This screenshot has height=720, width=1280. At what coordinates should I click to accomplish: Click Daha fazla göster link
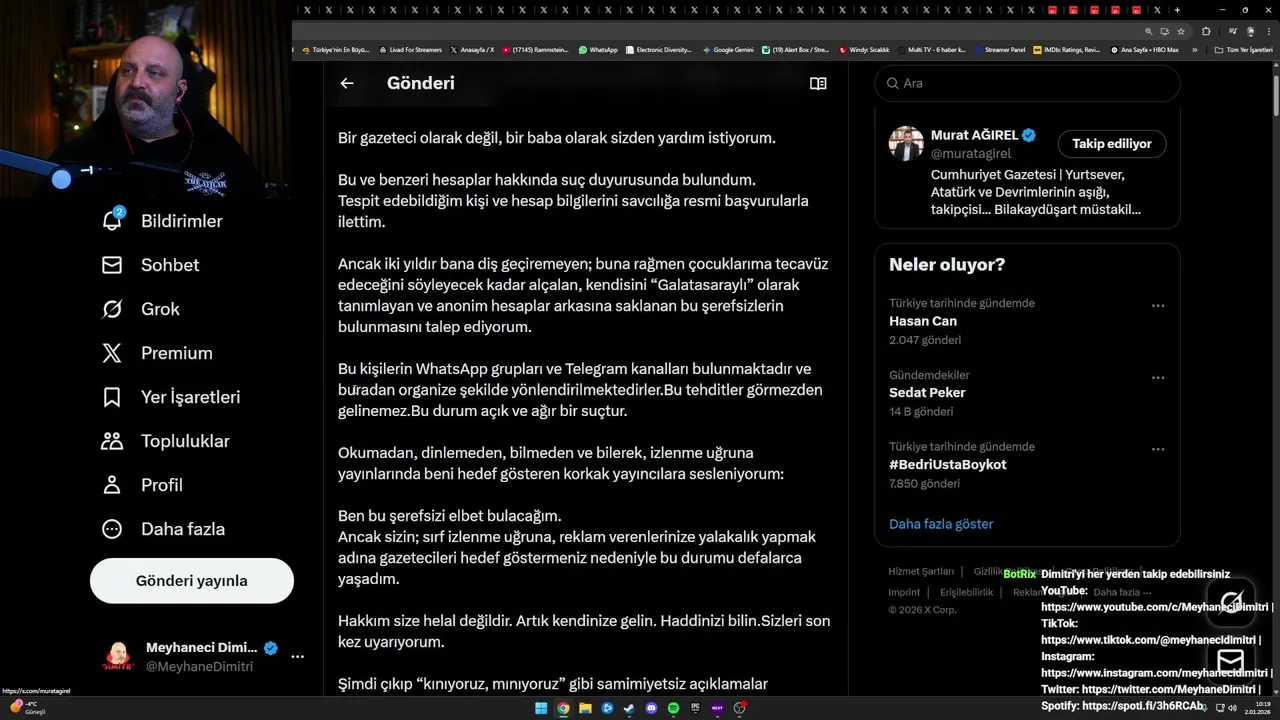coord(941,524)
